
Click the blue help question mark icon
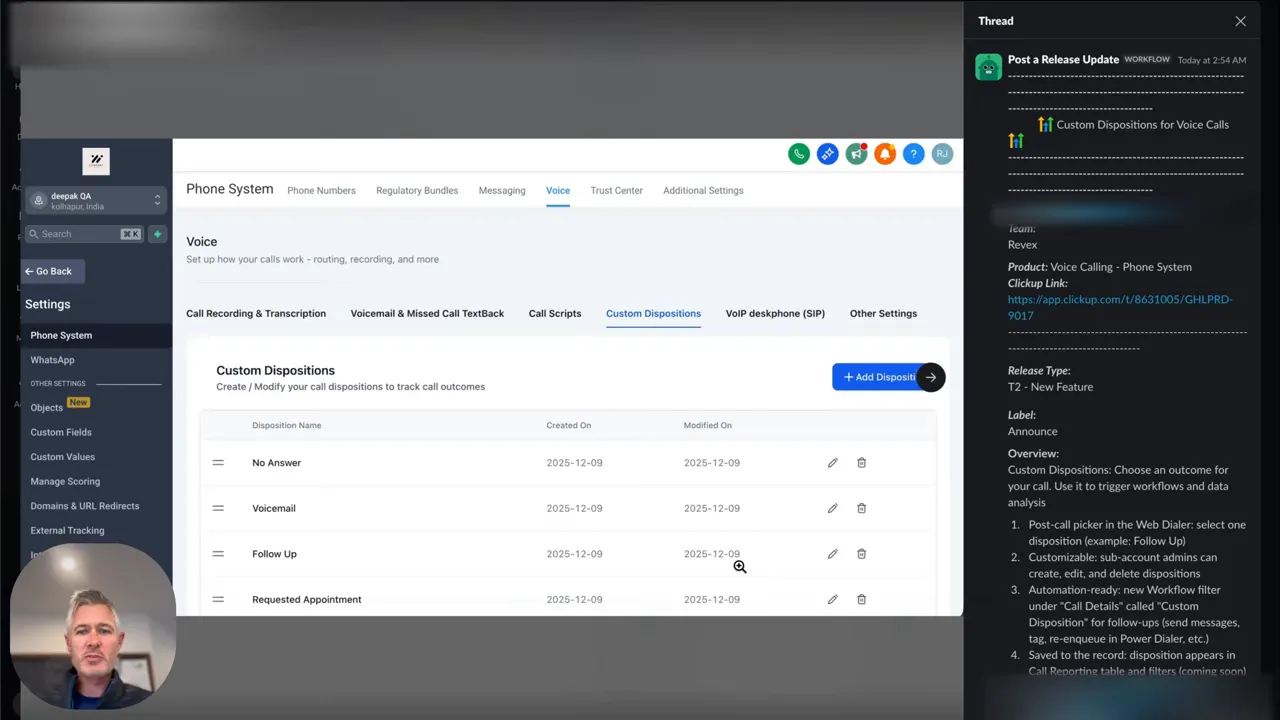click(x=913, y=154)
